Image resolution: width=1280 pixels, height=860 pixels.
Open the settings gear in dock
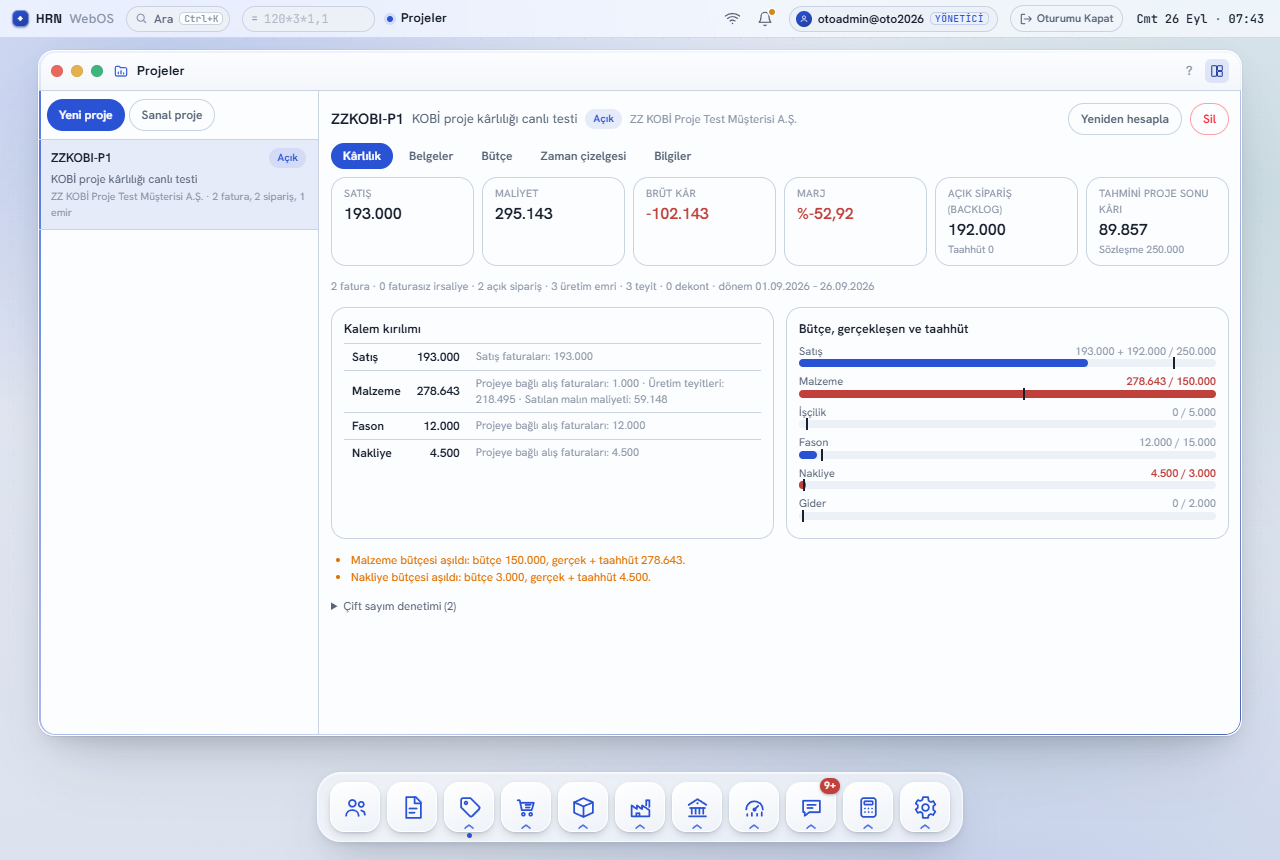tap(925, 807)
